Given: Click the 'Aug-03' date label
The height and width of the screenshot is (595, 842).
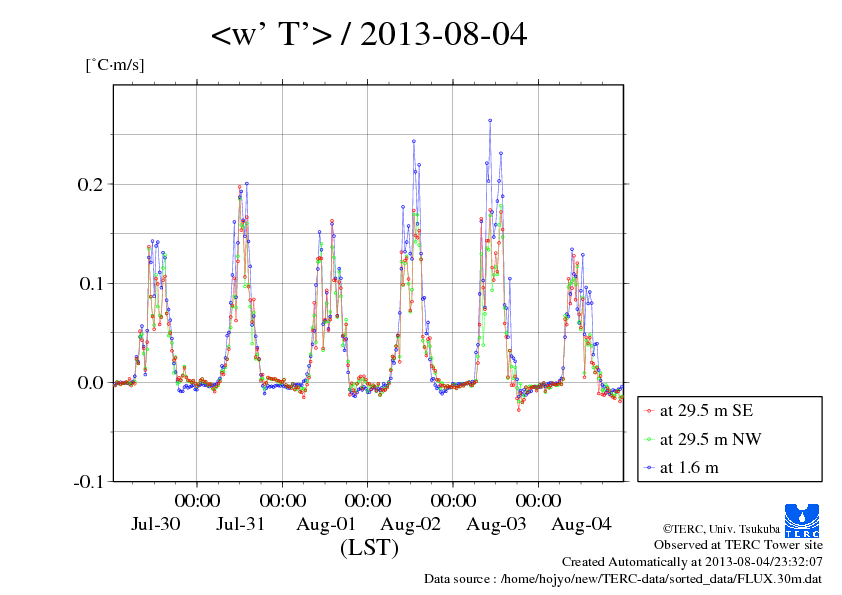Looking at the screenshot, I should click(496, 524).
